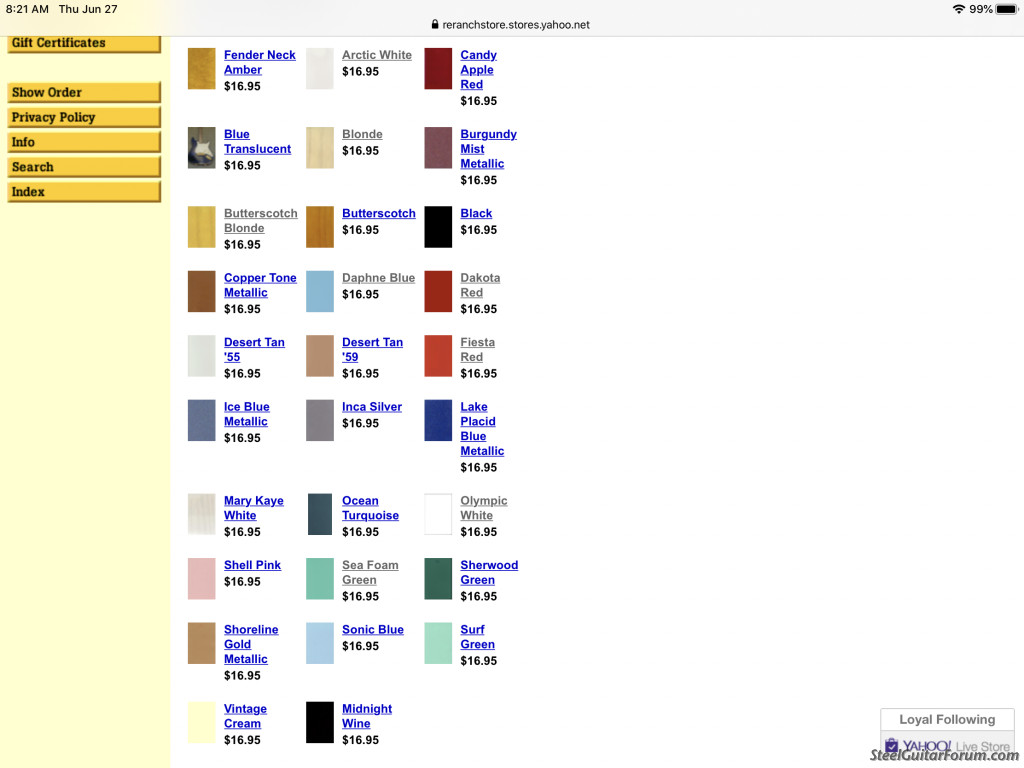Click the Info sidebar button
Screen dimensions: 1024x768
pyautogui.click(x=84, y=142)
